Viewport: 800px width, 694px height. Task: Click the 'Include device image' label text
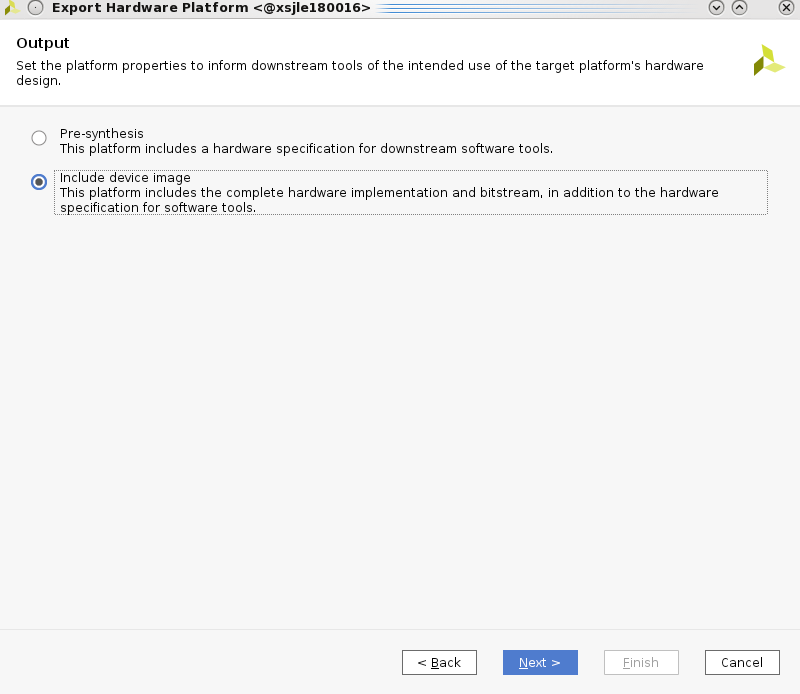[x=125, y=178]
